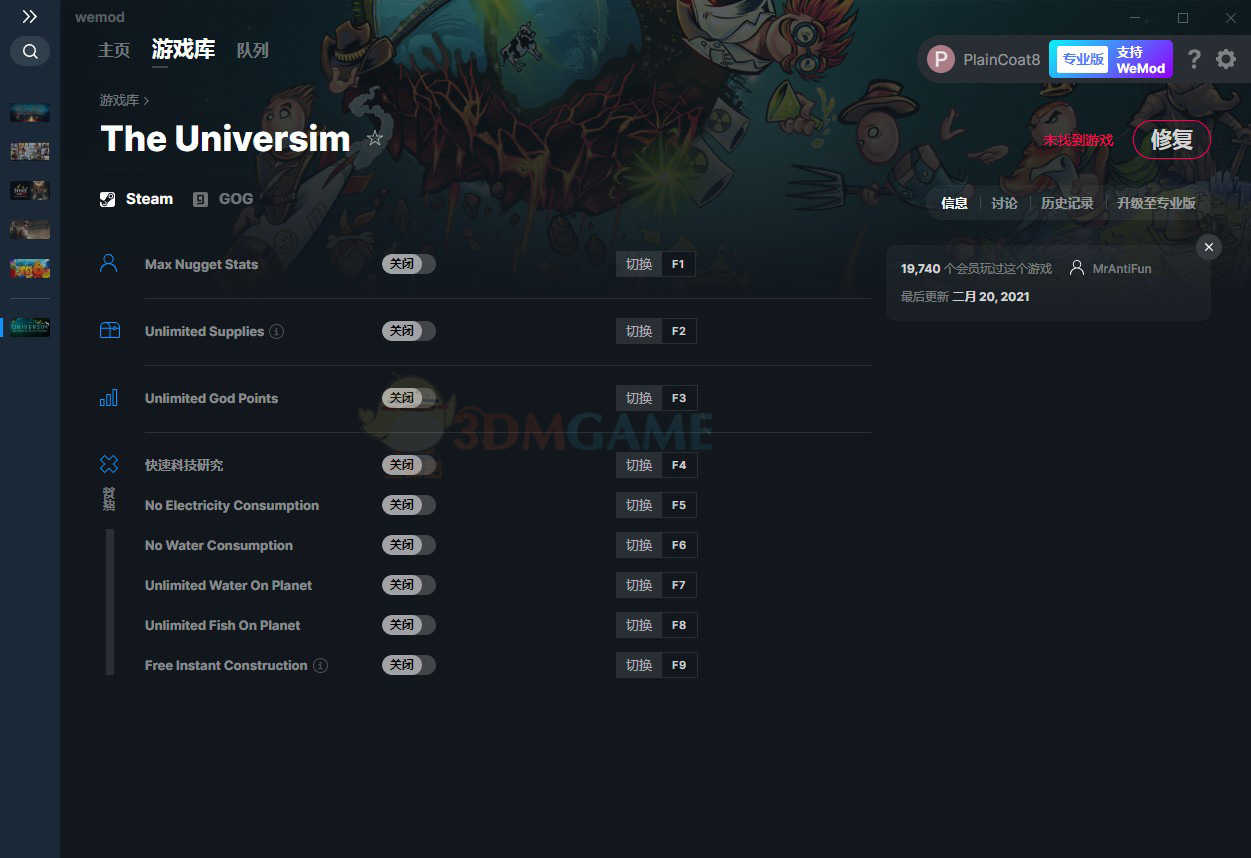This screenshot has width=1251, height=858.
Task: Open the 历史记录 tab
Action: pyautogui.click(x=1067, y=203)
